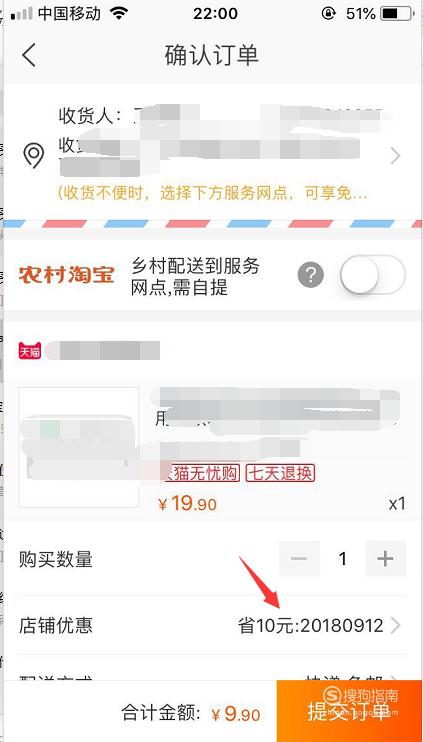
Task: Submit order with 提交订单 button
Action: pyautogui.click(x=349, y=711)
